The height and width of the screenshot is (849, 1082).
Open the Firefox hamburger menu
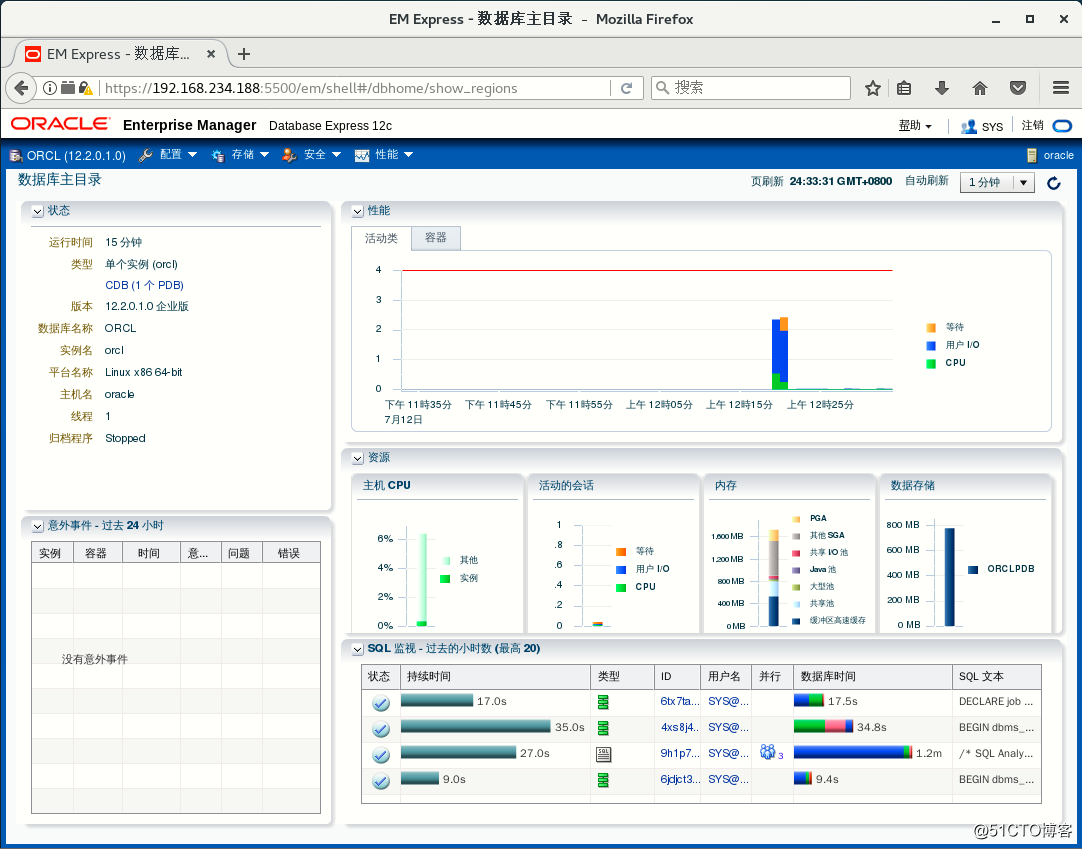(1061, 88)
